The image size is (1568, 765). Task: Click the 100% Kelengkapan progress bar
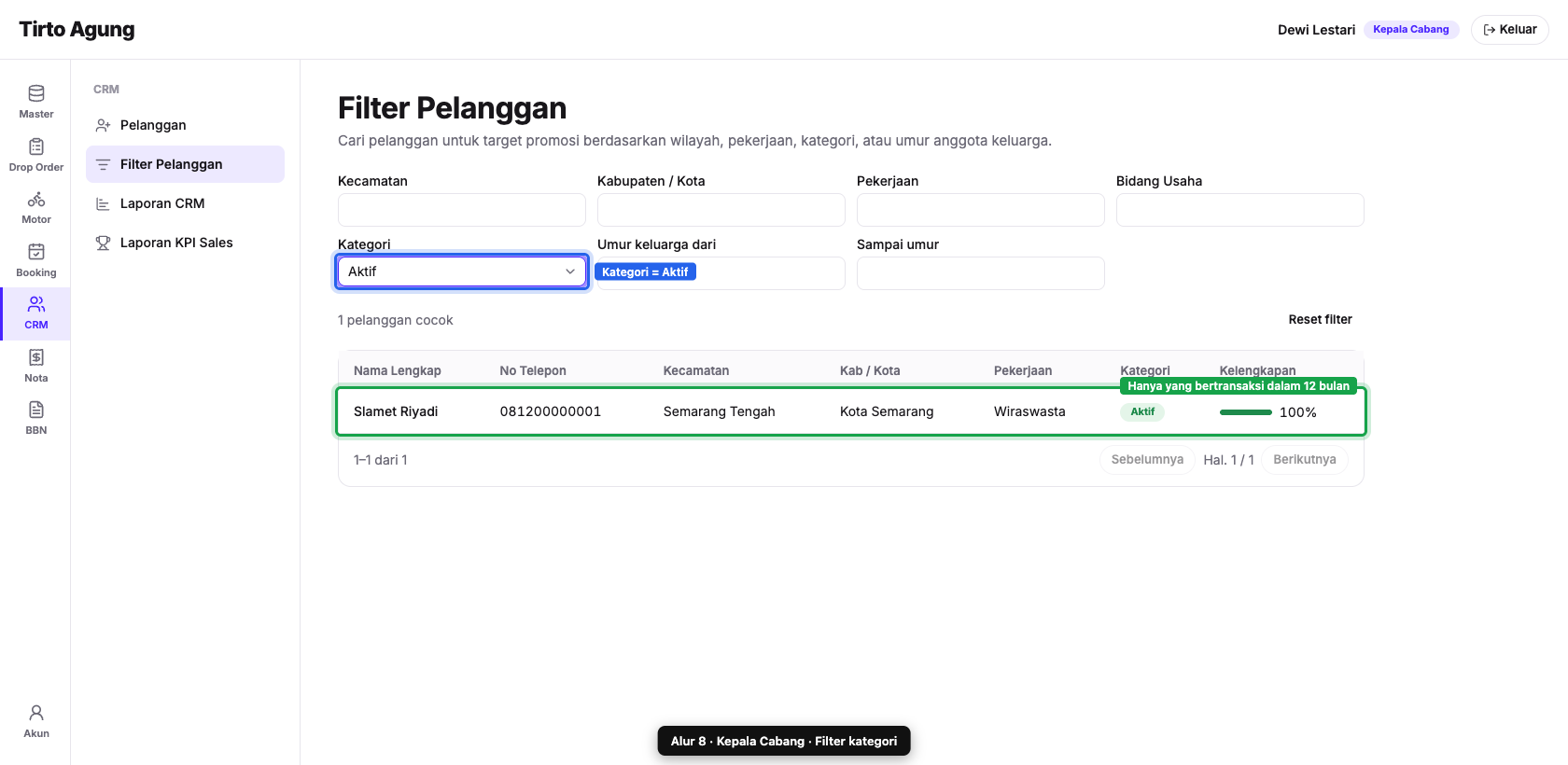1246,412
